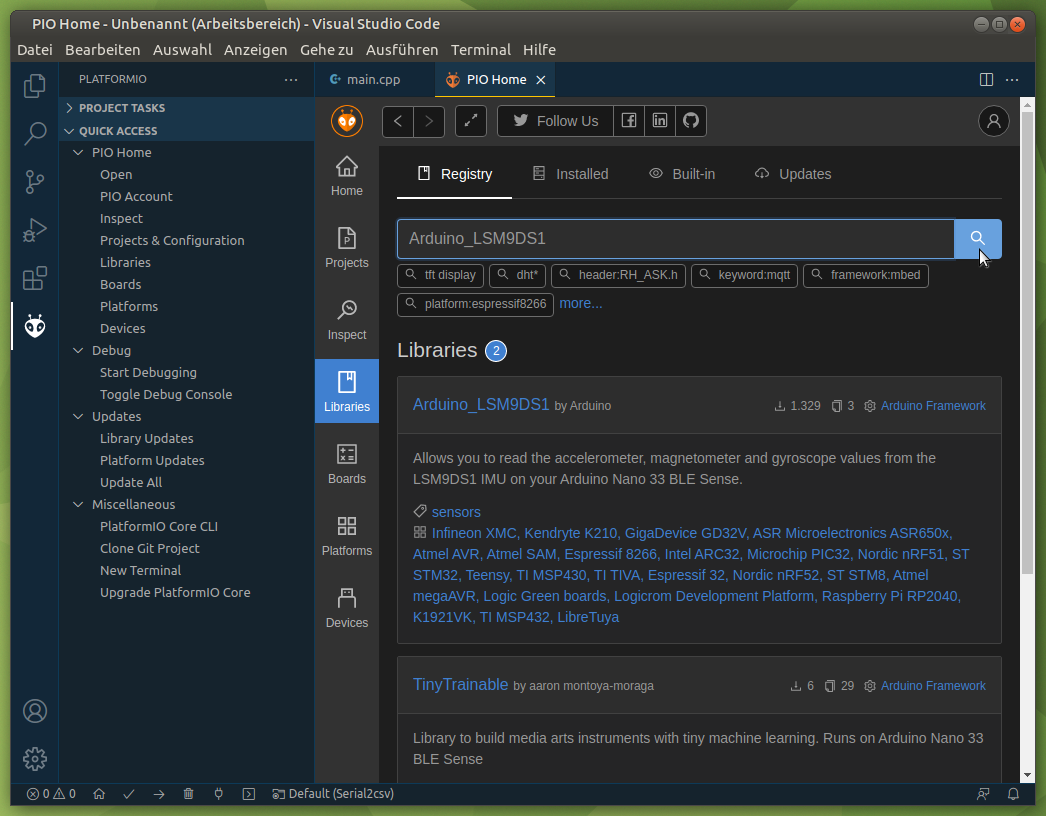Switch project environment Default (Serial2csv)
Screen dimensions: 1046x816
coord(333,794)
